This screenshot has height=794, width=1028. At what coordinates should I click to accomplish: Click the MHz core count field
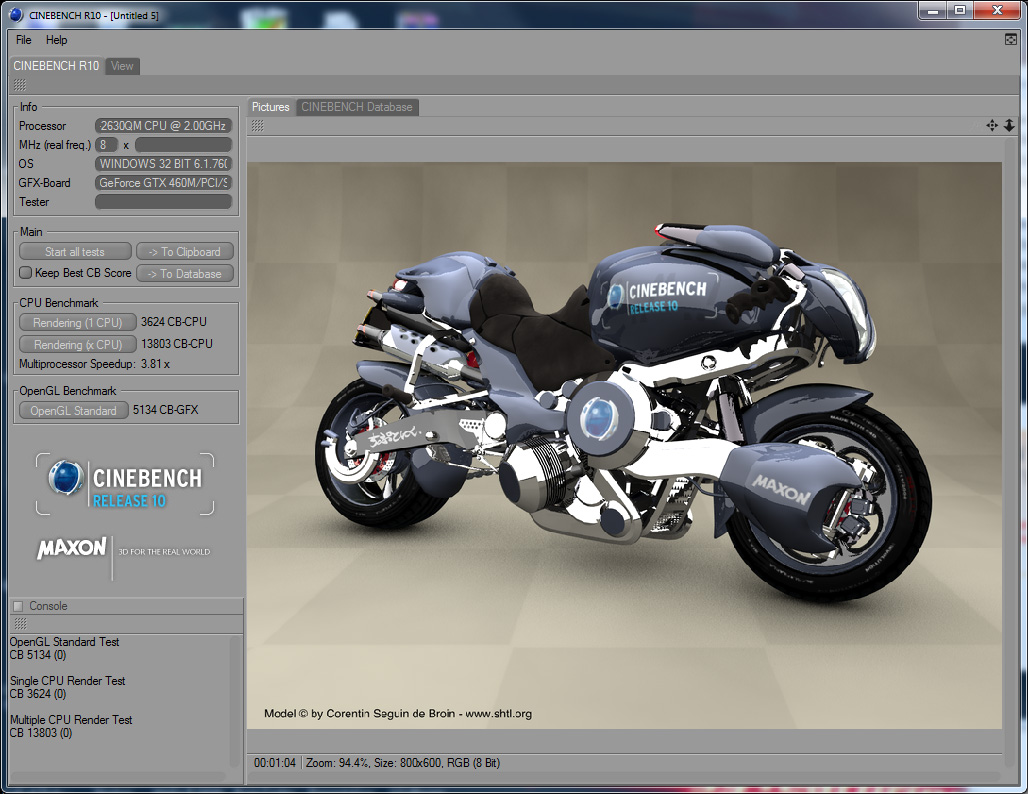click(106, 145)
